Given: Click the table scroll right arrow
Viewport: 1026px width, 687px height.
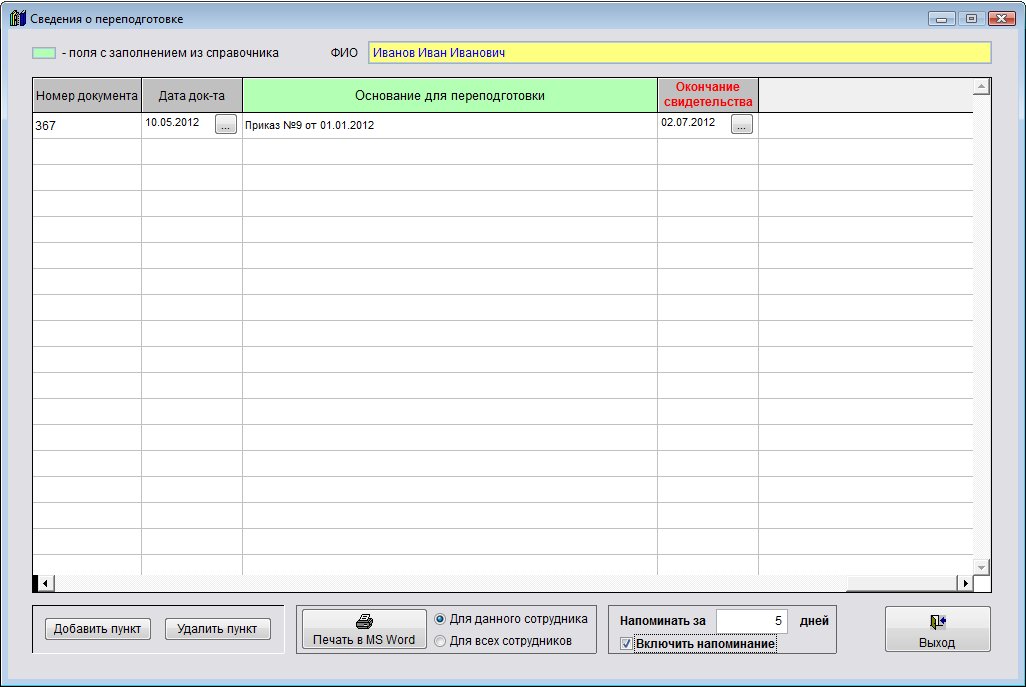Looking at the screenshot, I should (x=965, y=583).
